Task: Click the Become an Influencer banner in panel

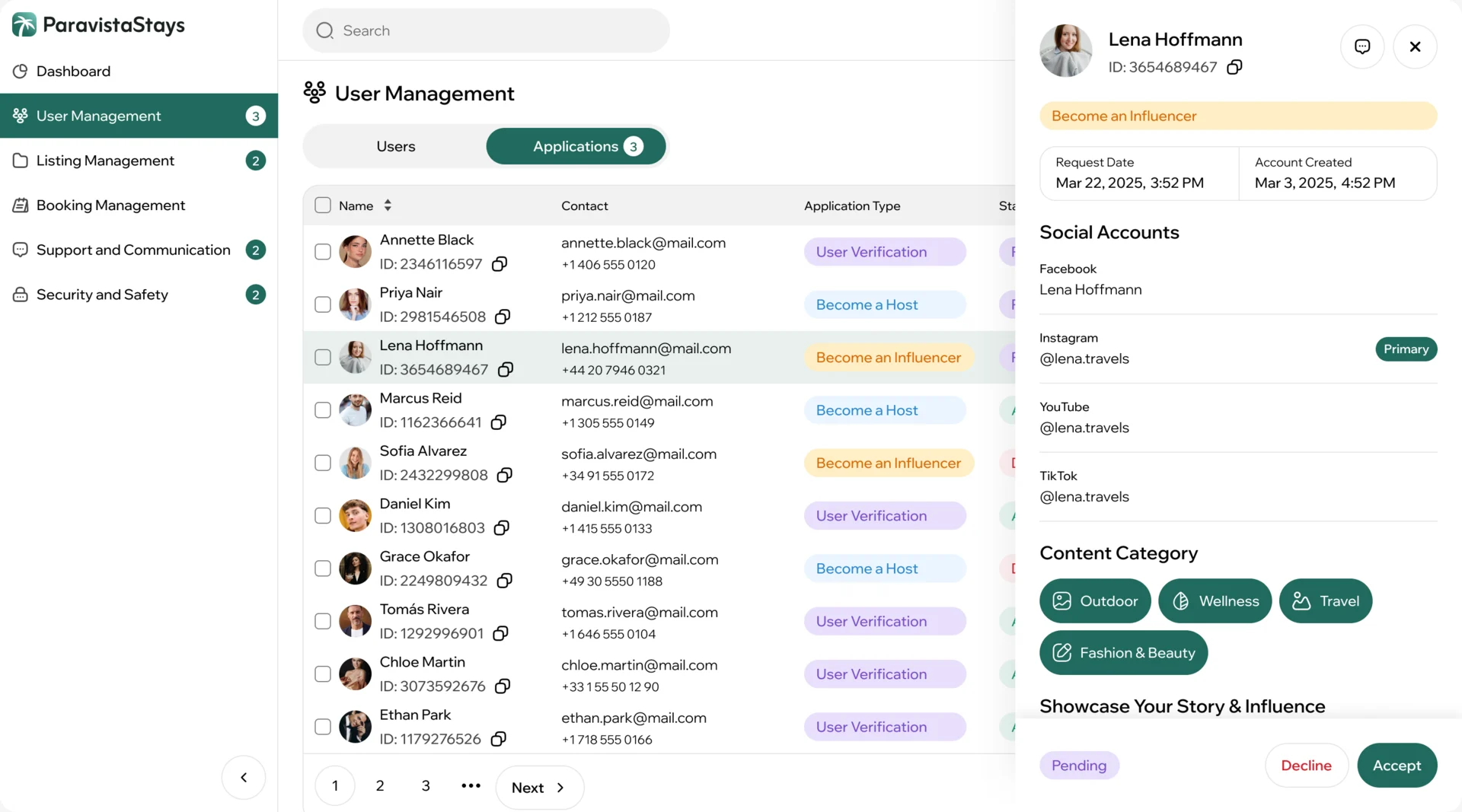Action: click(x=1238, y=116)
